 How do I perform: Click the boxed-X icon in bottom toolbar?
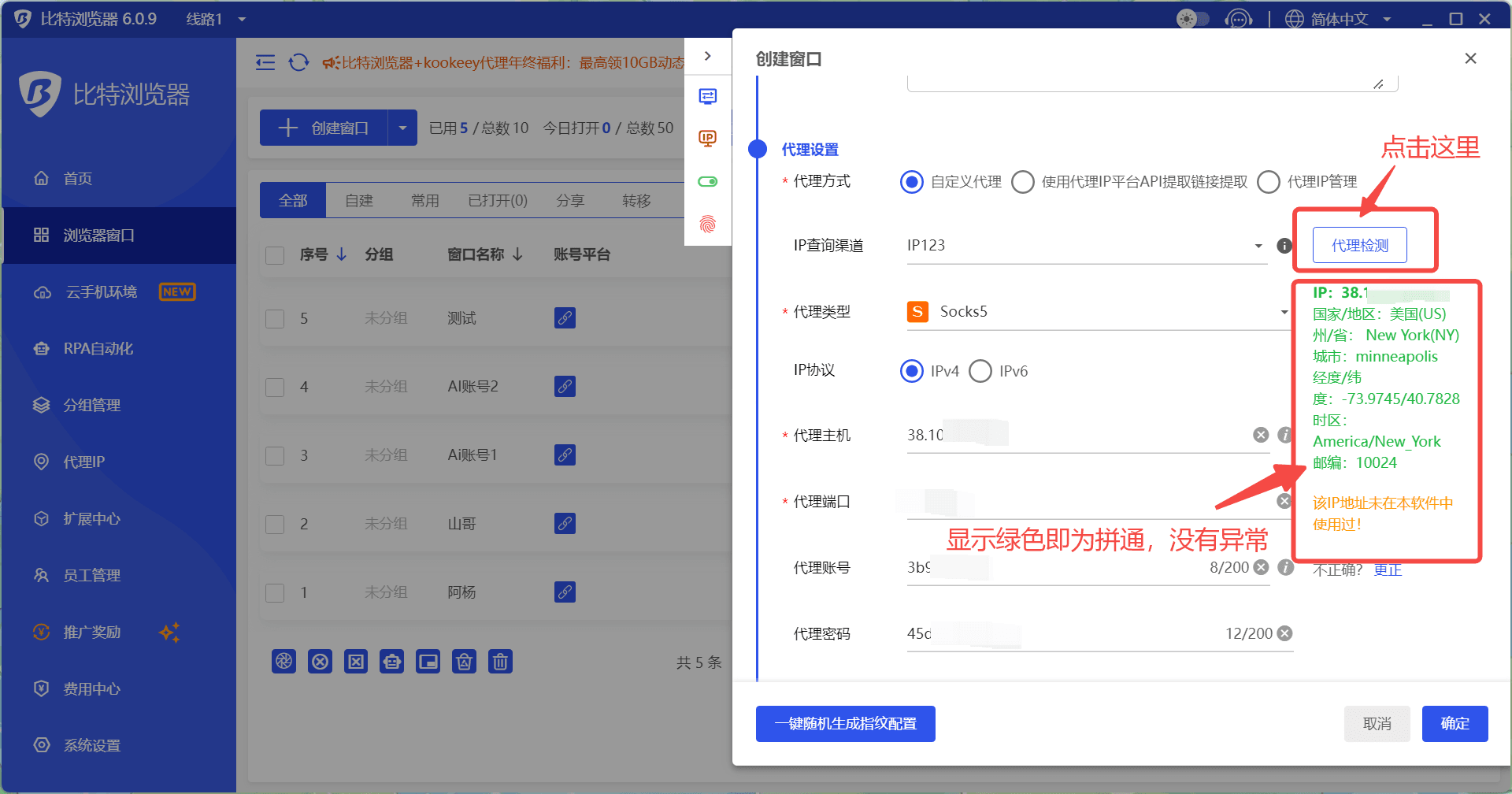click(x=356, y=662)
